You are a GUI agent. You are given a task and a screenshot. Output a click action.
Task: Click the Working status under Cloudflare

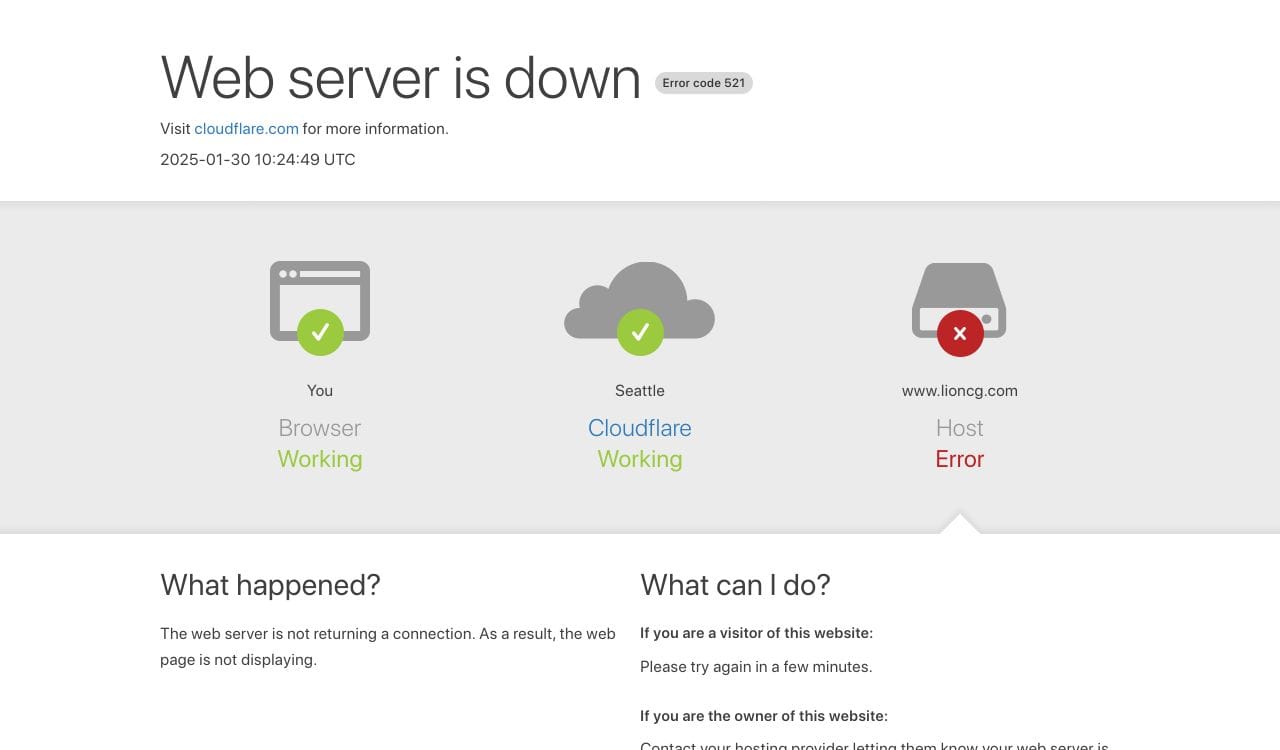click(x=640, y=459)
